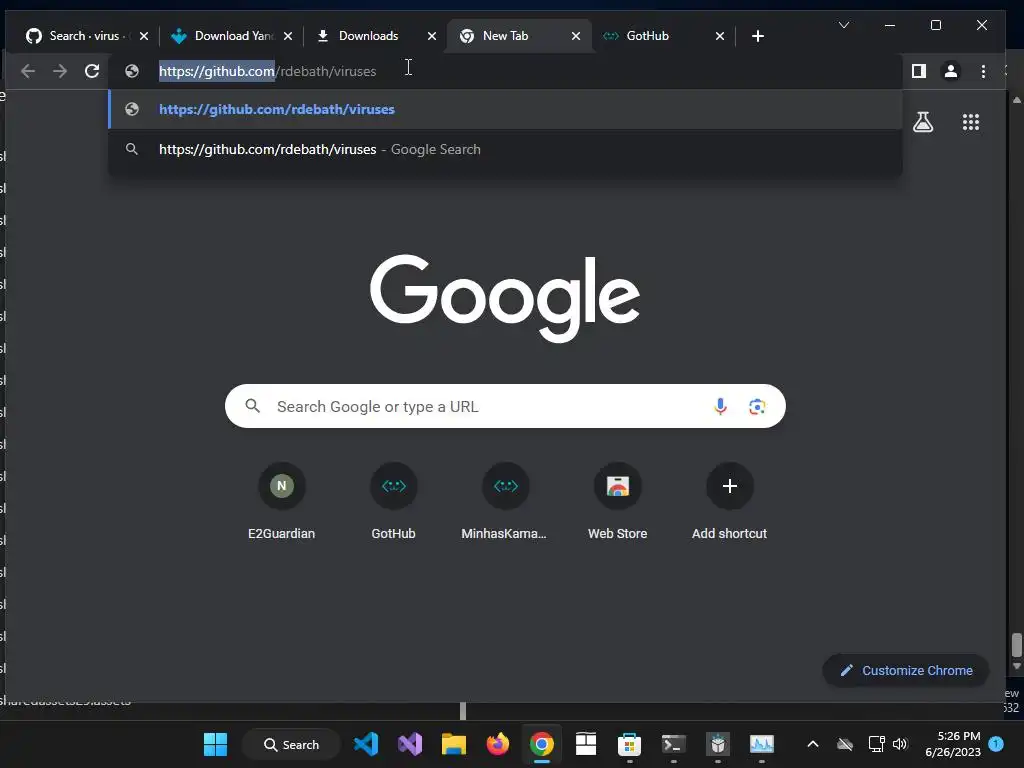This screenshot has height=768, width=1024.
Task: Select the New Tab tab
Action: click(x=505, y=36)
